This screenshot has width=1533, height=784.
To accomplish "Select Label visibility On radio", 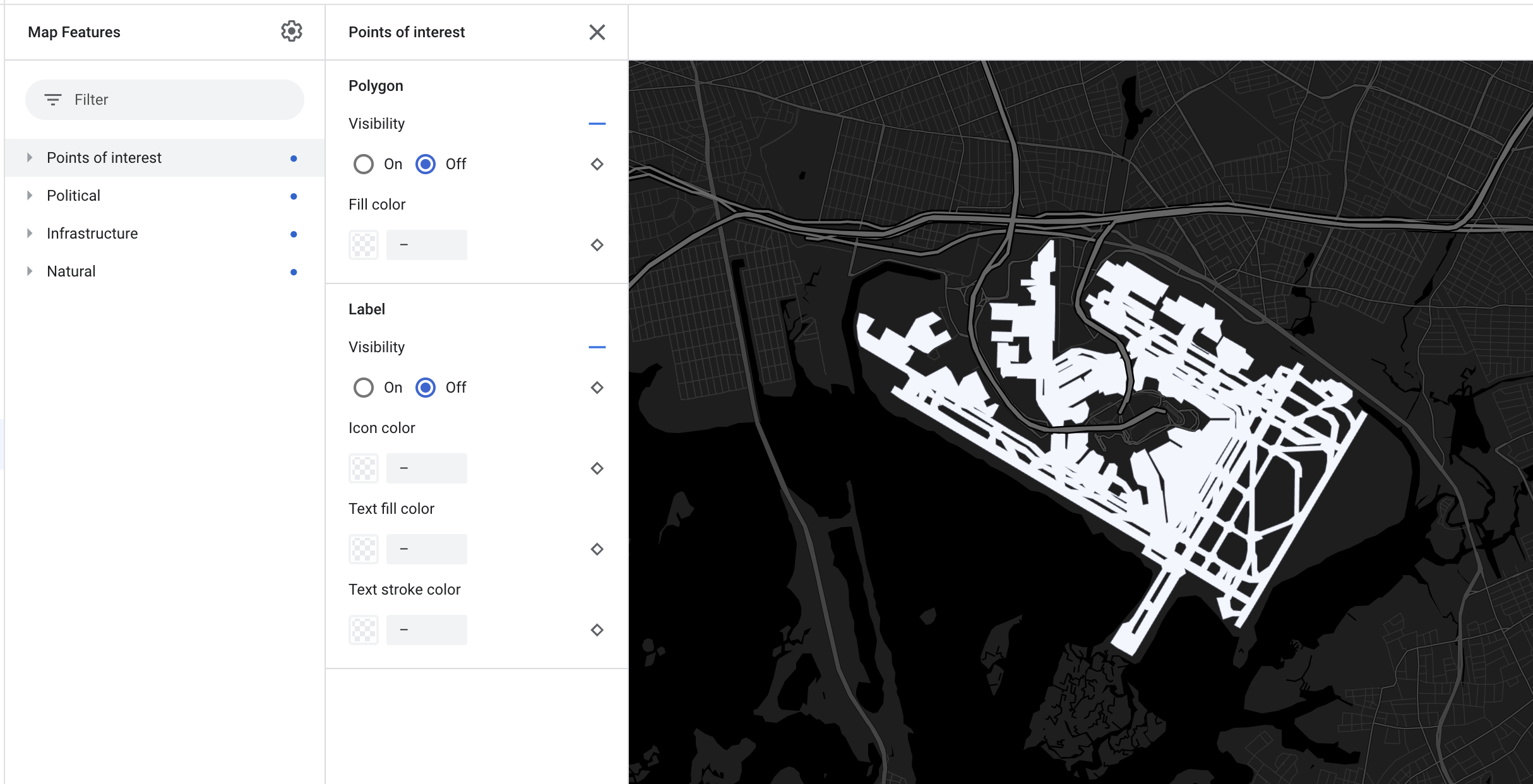I will (x=364, y=388).
